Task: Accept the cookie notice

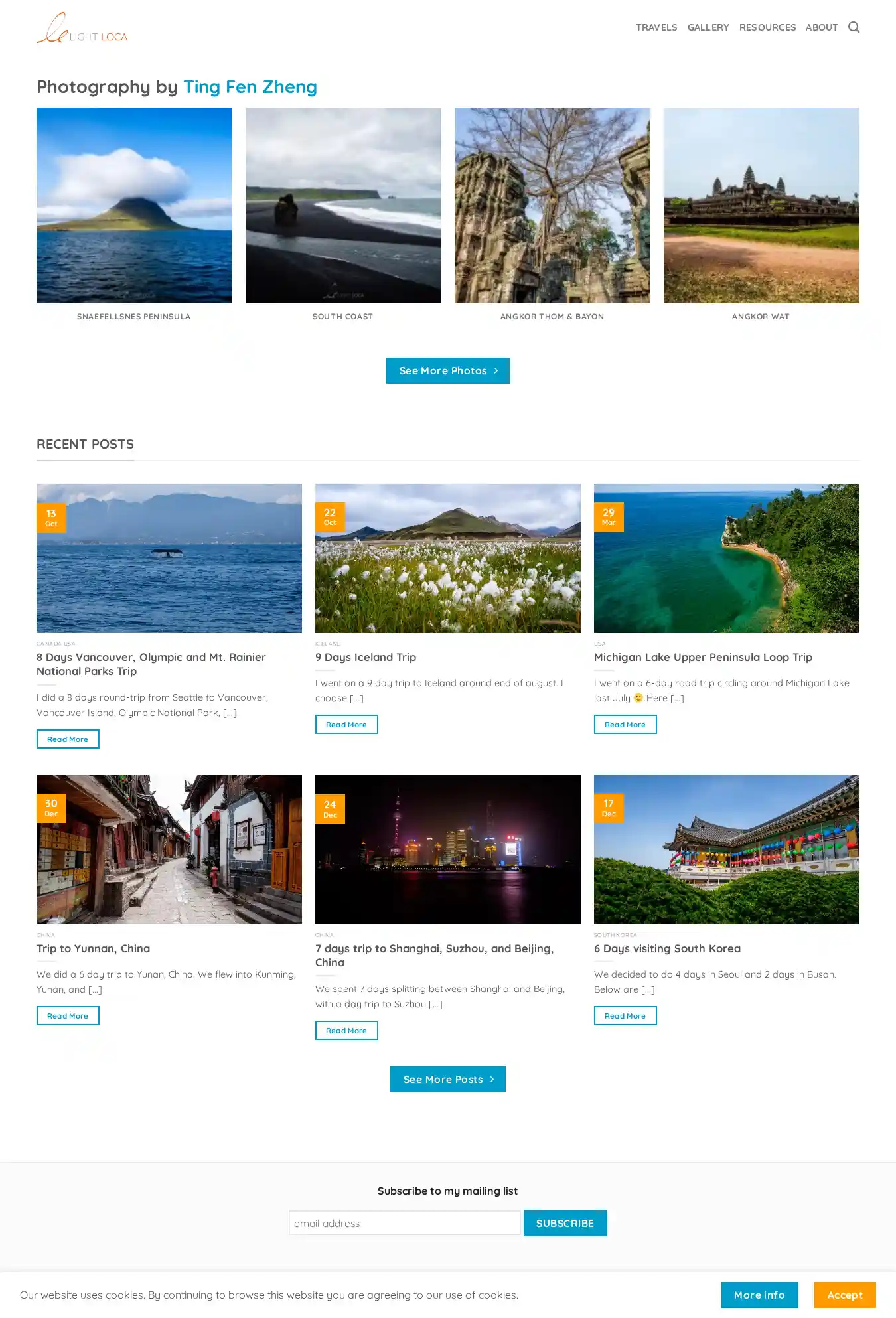Action: point(845,1295)
